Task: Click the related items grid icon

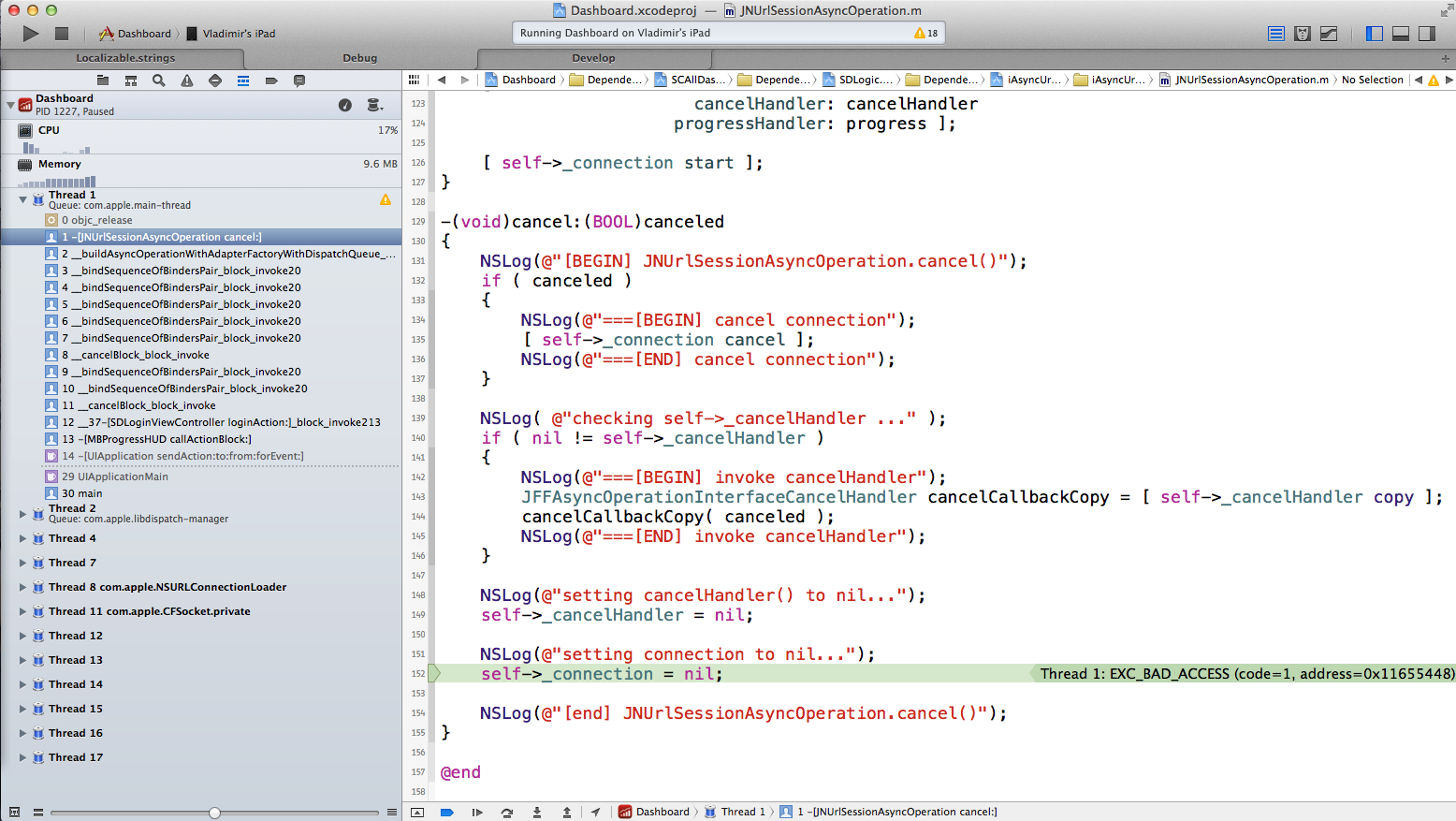Action: [415, 80]
